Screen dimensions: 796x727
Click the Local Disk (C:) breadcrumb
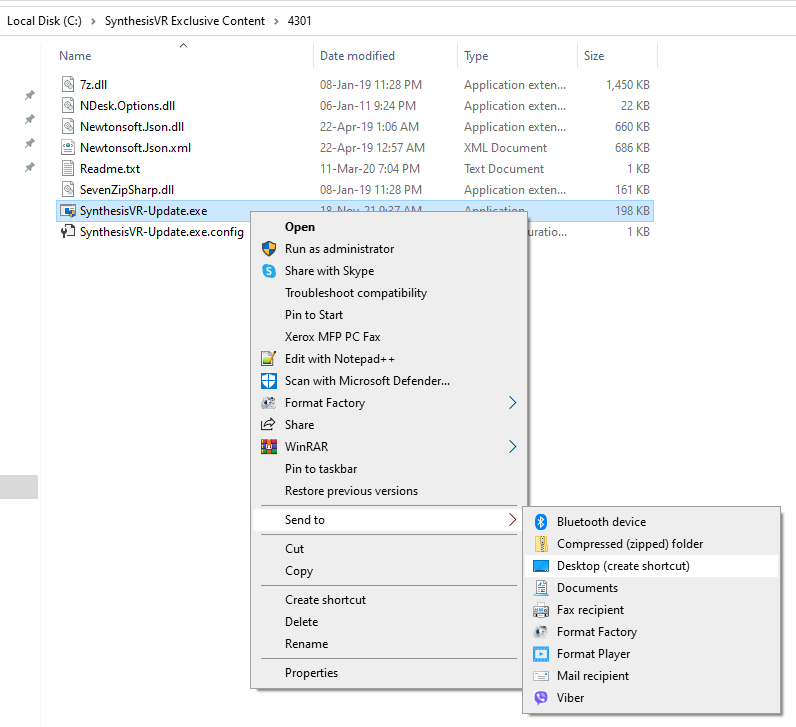(x=44, y=21)
